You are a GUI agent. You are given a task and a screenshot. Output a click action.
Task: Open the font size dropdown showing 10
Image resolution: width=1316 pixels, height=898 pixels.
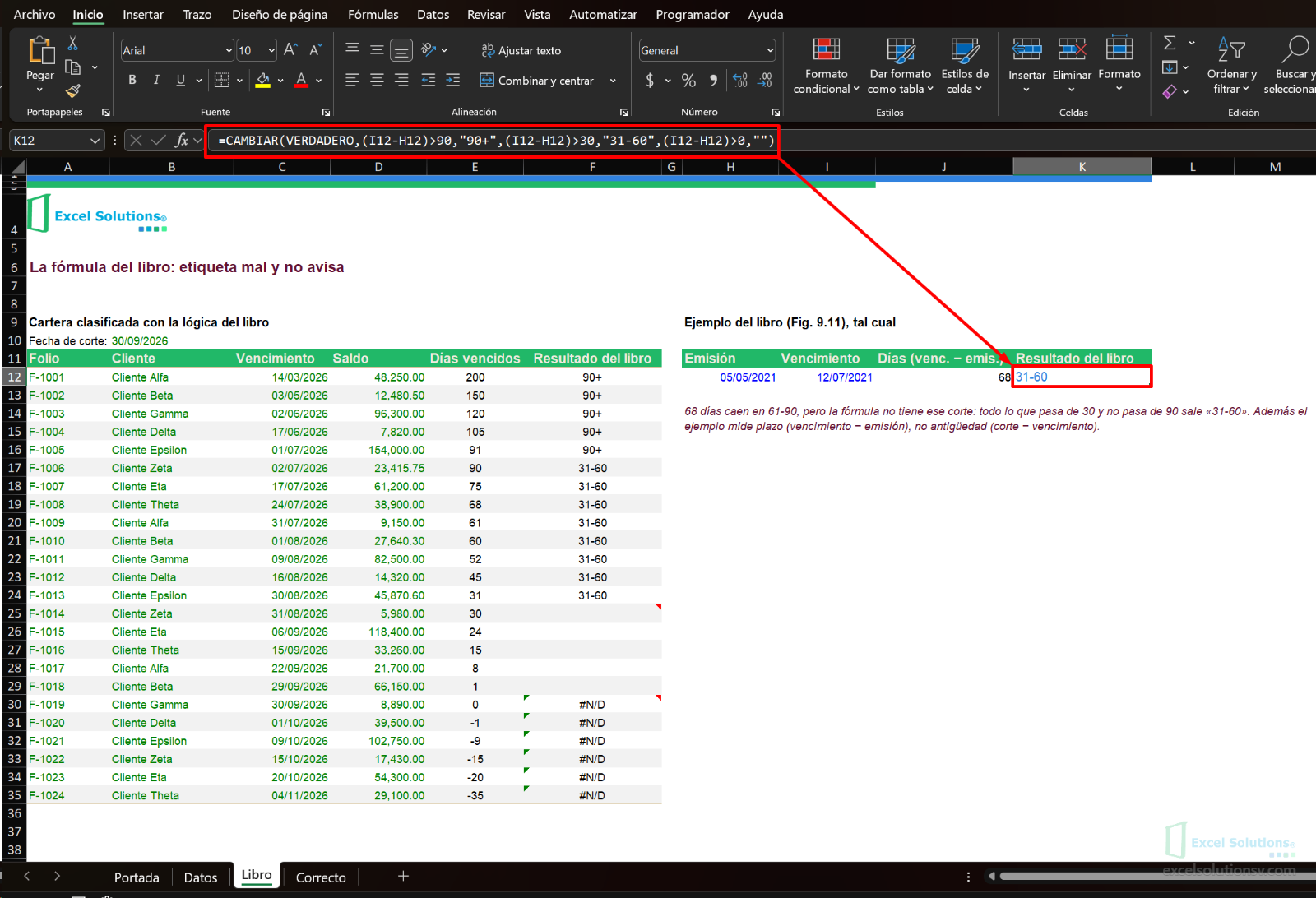271,51
